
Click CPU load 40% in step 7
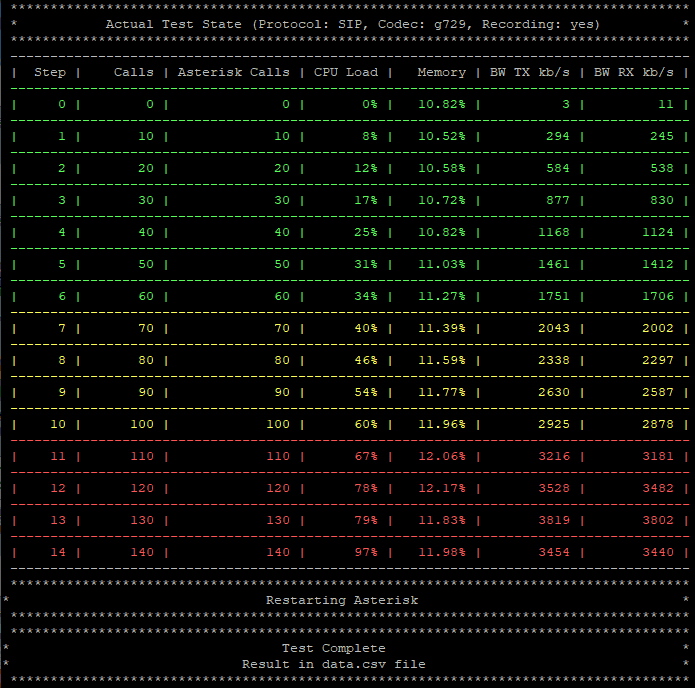(x=366, y=328)
